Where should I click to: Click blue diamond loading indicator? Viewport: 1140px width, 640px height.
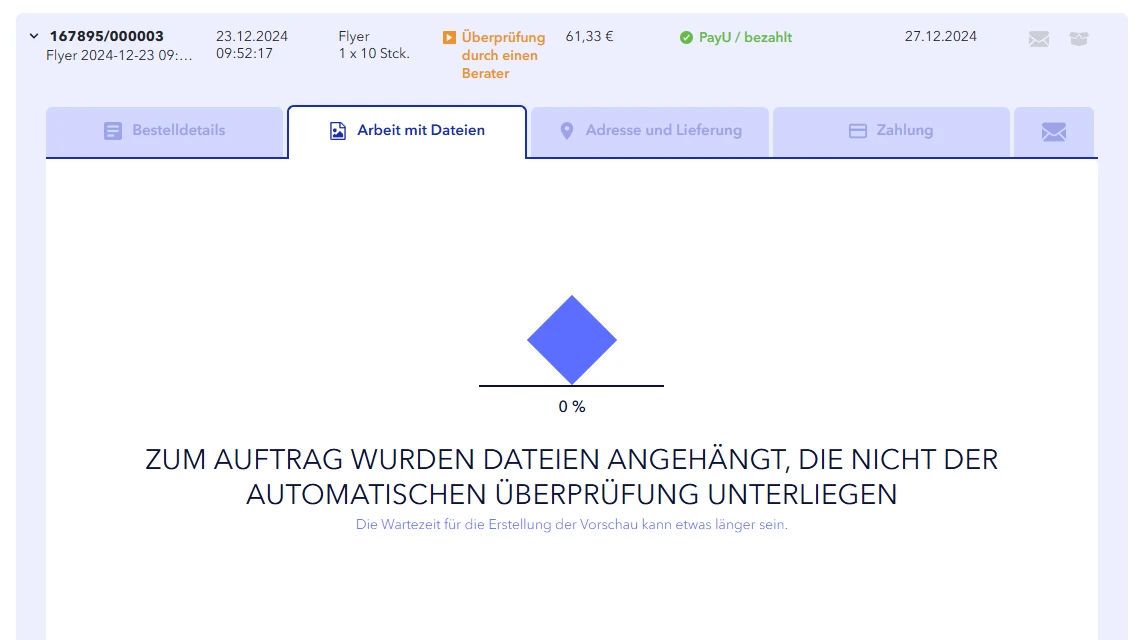(x=571, y=340)
